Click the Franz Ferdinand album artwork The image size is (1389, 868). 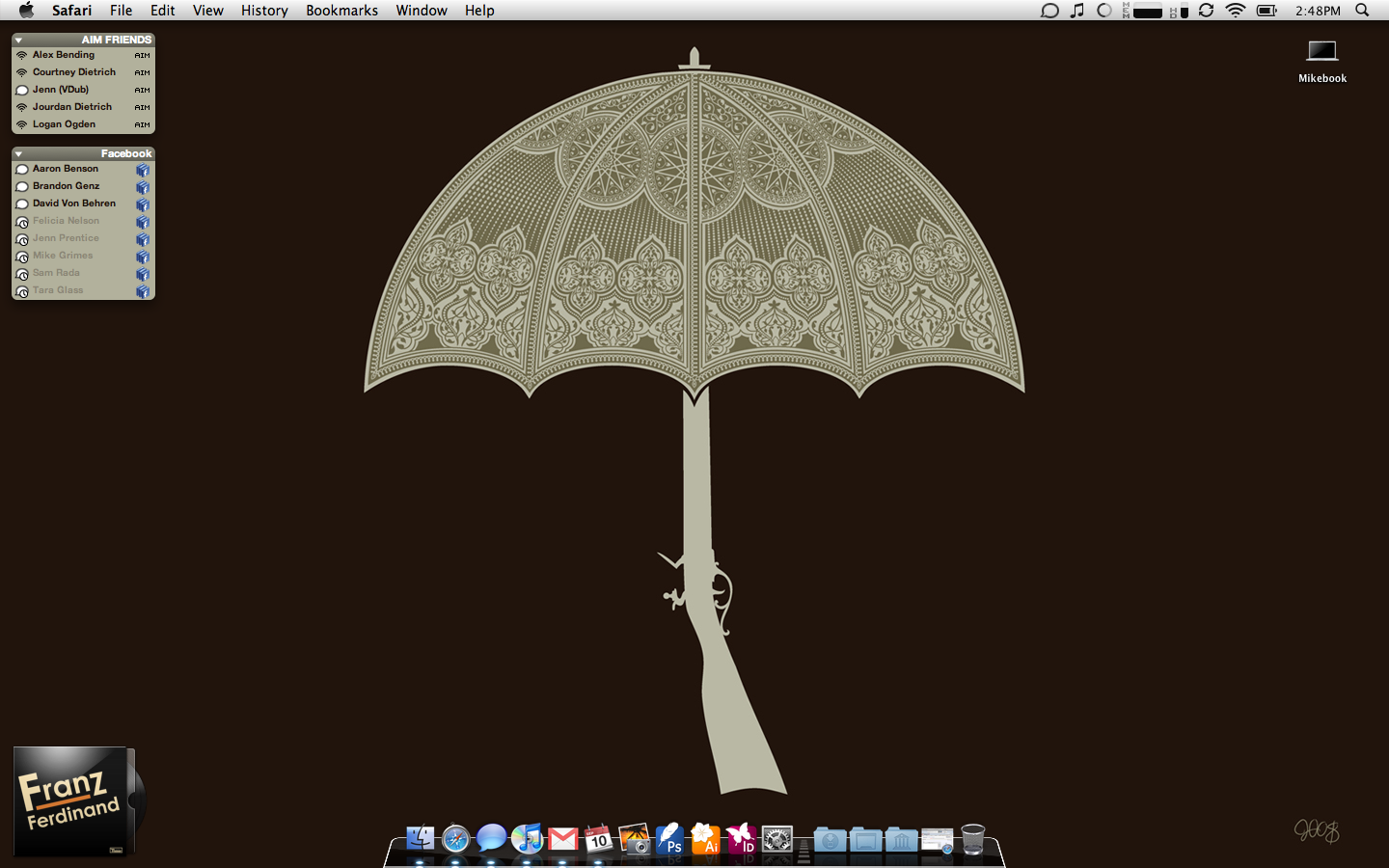point(73,801)
